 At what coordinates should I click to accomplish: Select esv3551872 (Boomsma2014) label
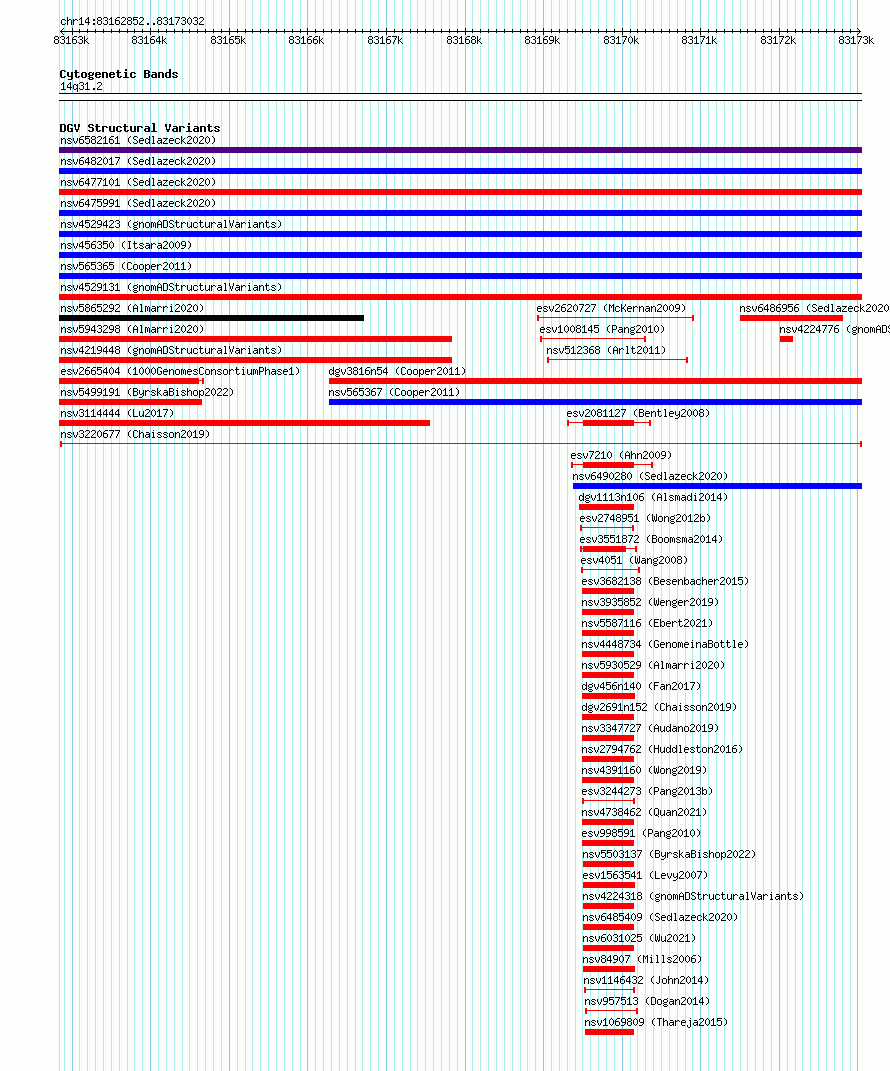(652, 540)
